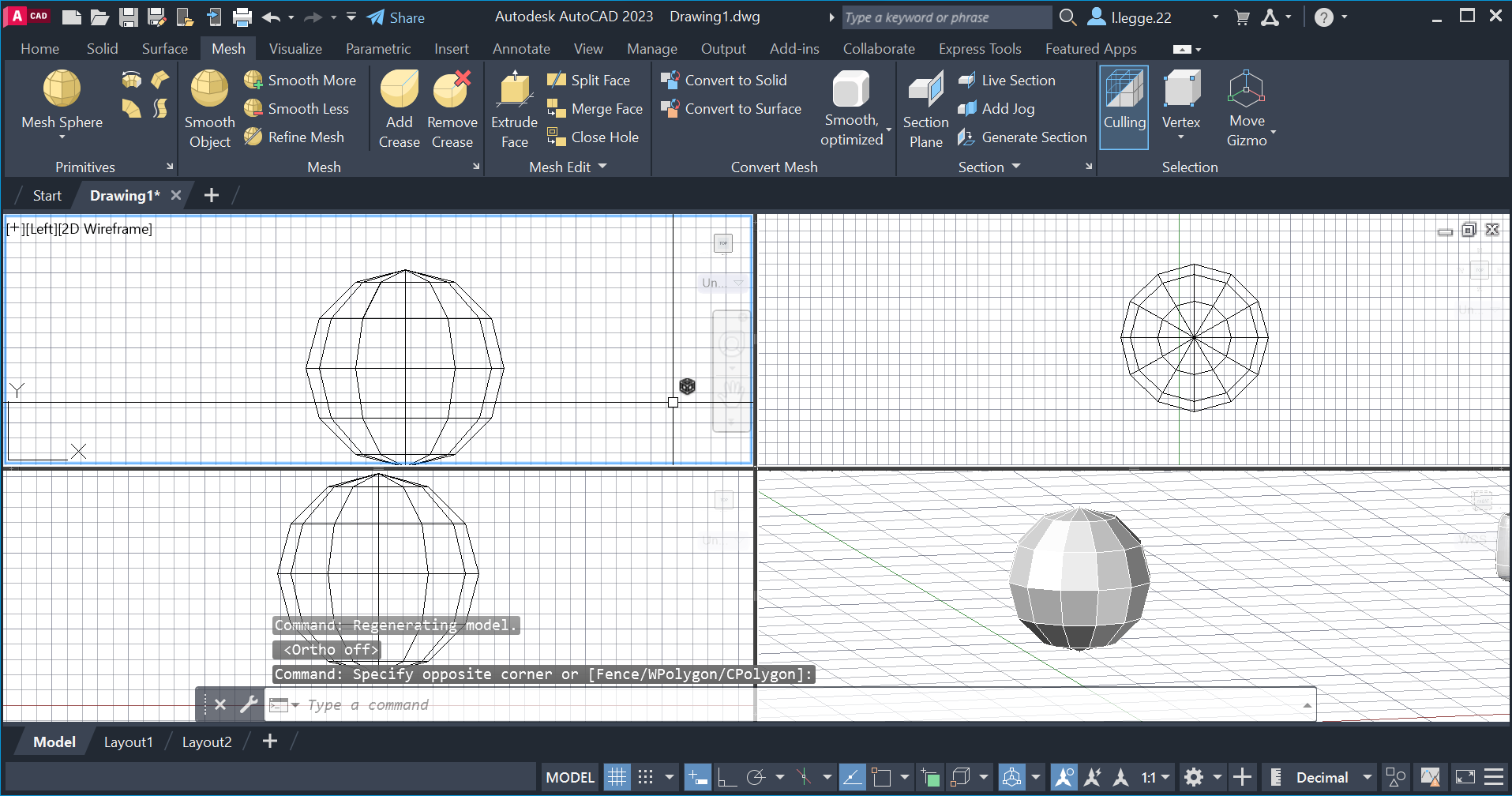Toggle snap mode in status bar
This screenshot has width=1512, height=796.
point(646,777)
